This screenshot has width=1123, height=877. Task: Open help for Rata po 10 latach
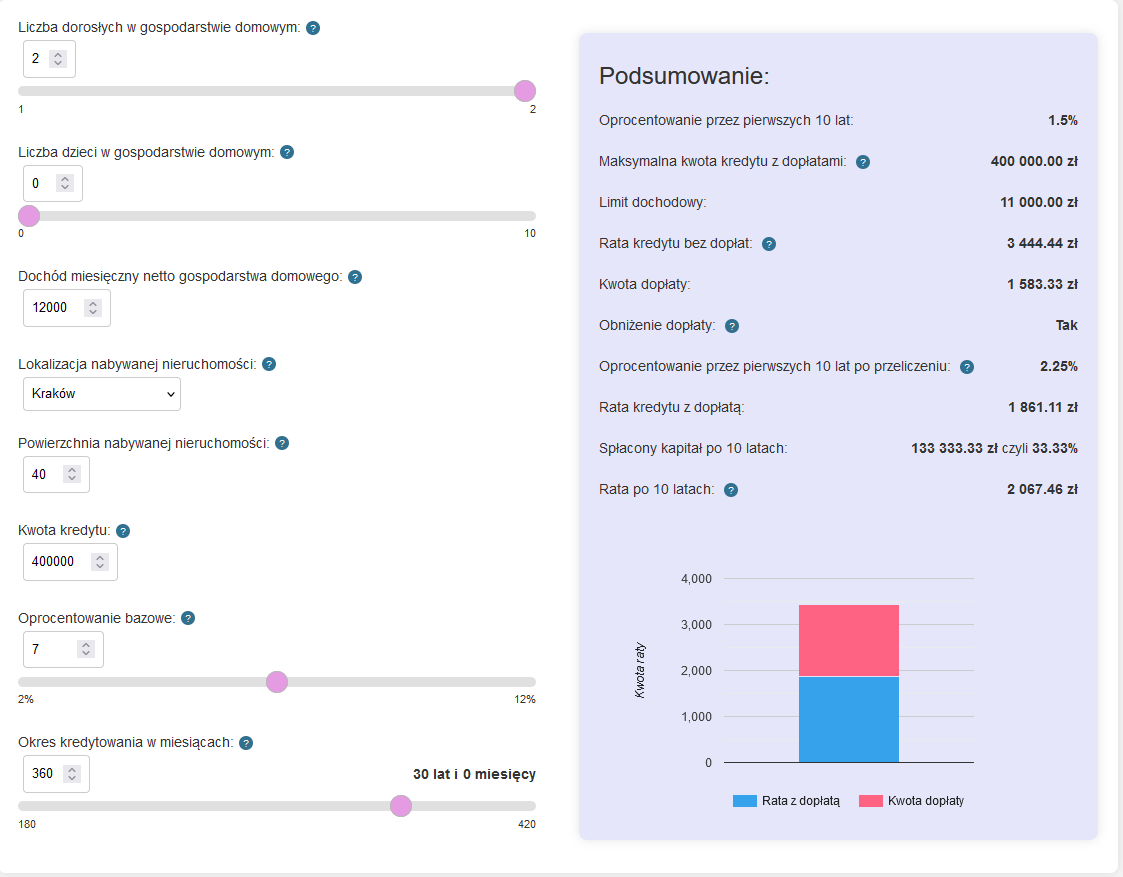(731, 490)
